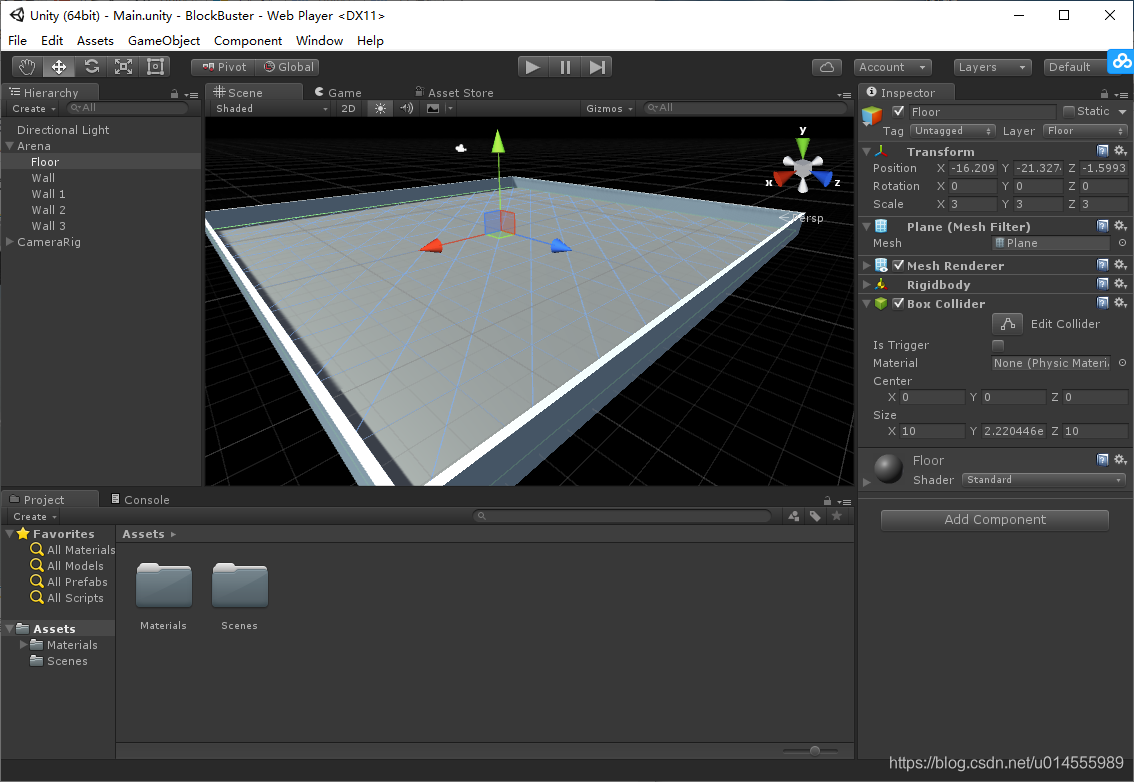Open the GameObject menu

point(165,41)
